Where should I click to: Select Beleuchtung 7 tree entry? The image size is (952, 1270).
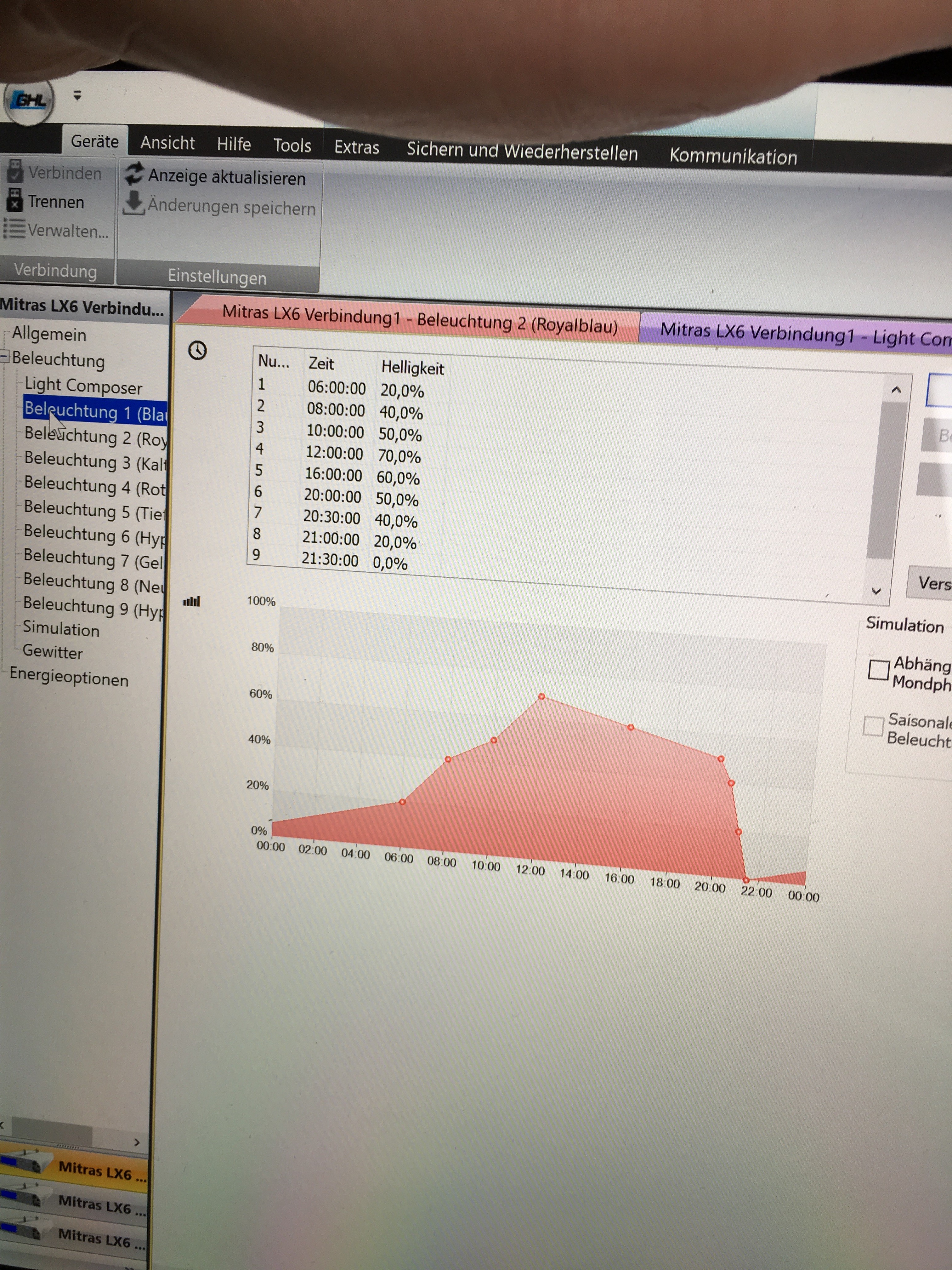[x=93, y=559]
